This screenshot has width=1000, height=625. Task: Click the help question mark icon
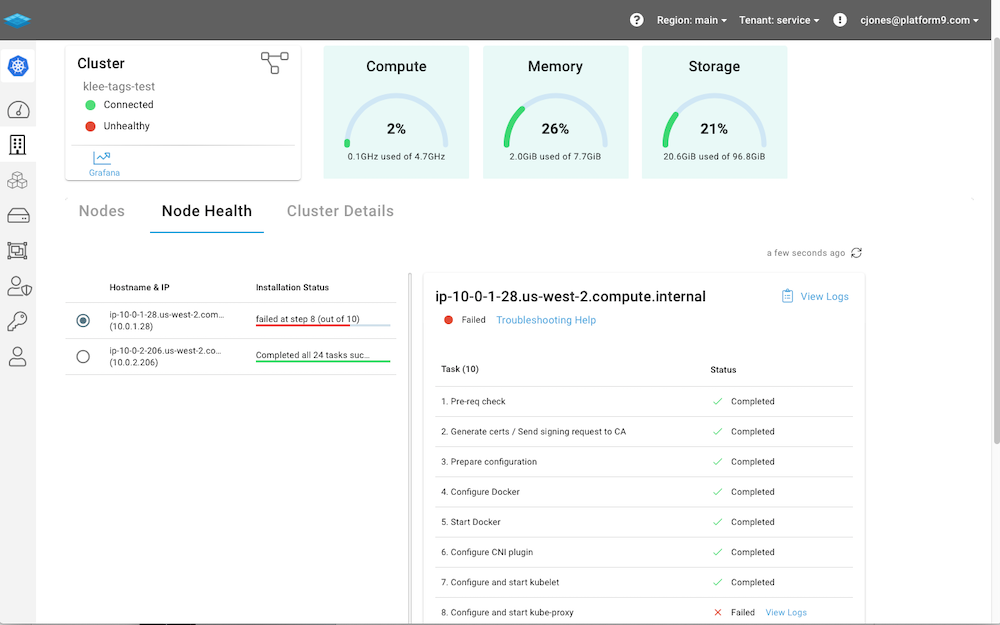pos(636,20)
